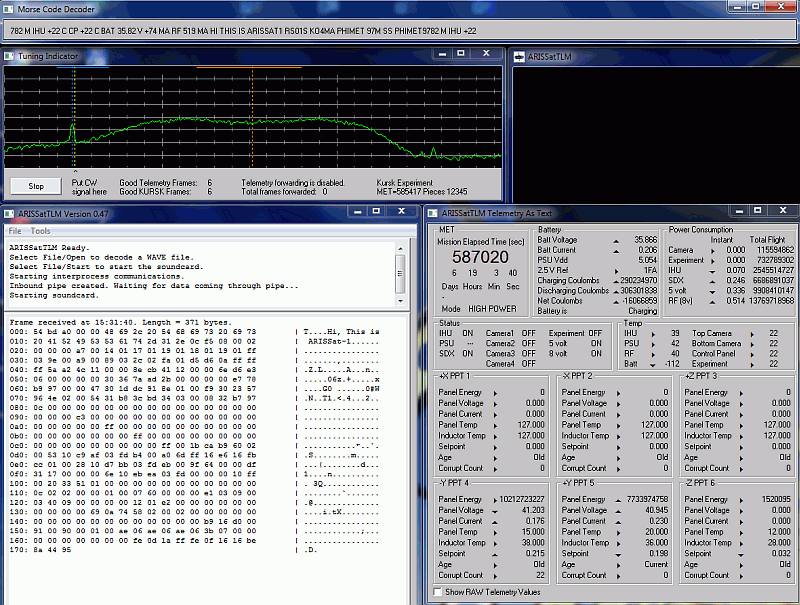Image resolution: width=800 pixels, height=605 pixels.
Task: Click the Batt temperature value -112
Action: pos(671,364)
